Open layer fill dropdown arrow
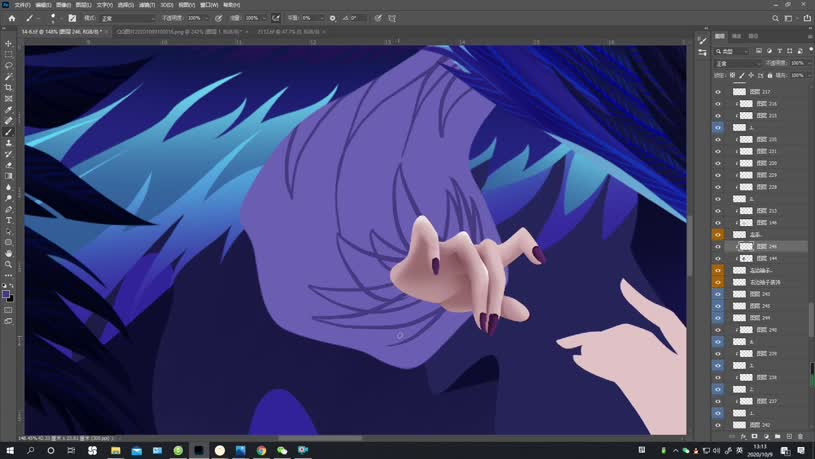Screen dimensions: 815x459 [809, 75]
